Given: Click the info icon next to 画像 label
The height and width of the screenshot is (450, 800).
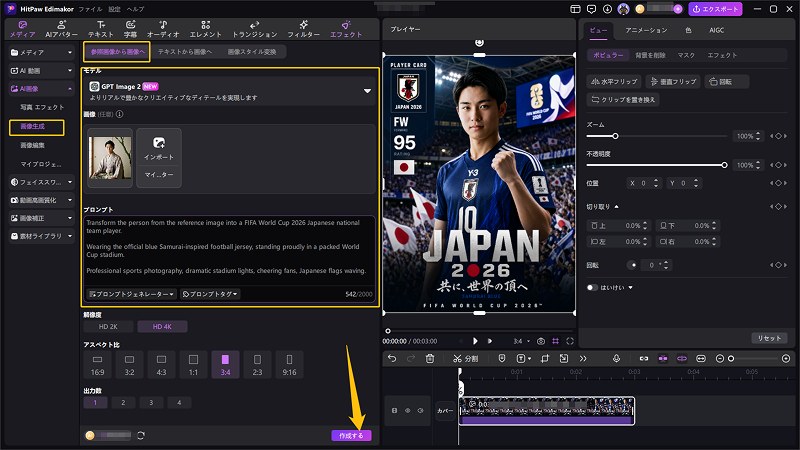Looking at the screenshot, I should click(x=119, y=114).
